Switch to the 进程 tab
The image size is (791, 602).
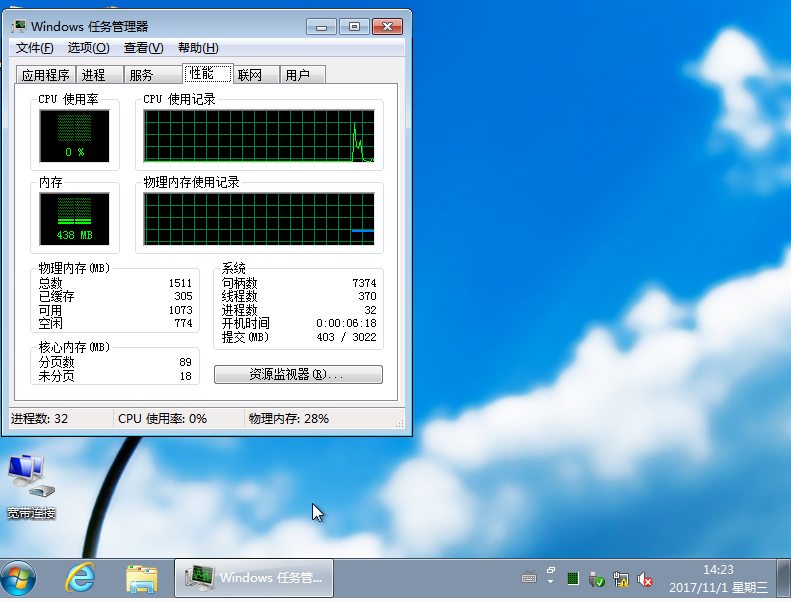(x=99, y=75)
